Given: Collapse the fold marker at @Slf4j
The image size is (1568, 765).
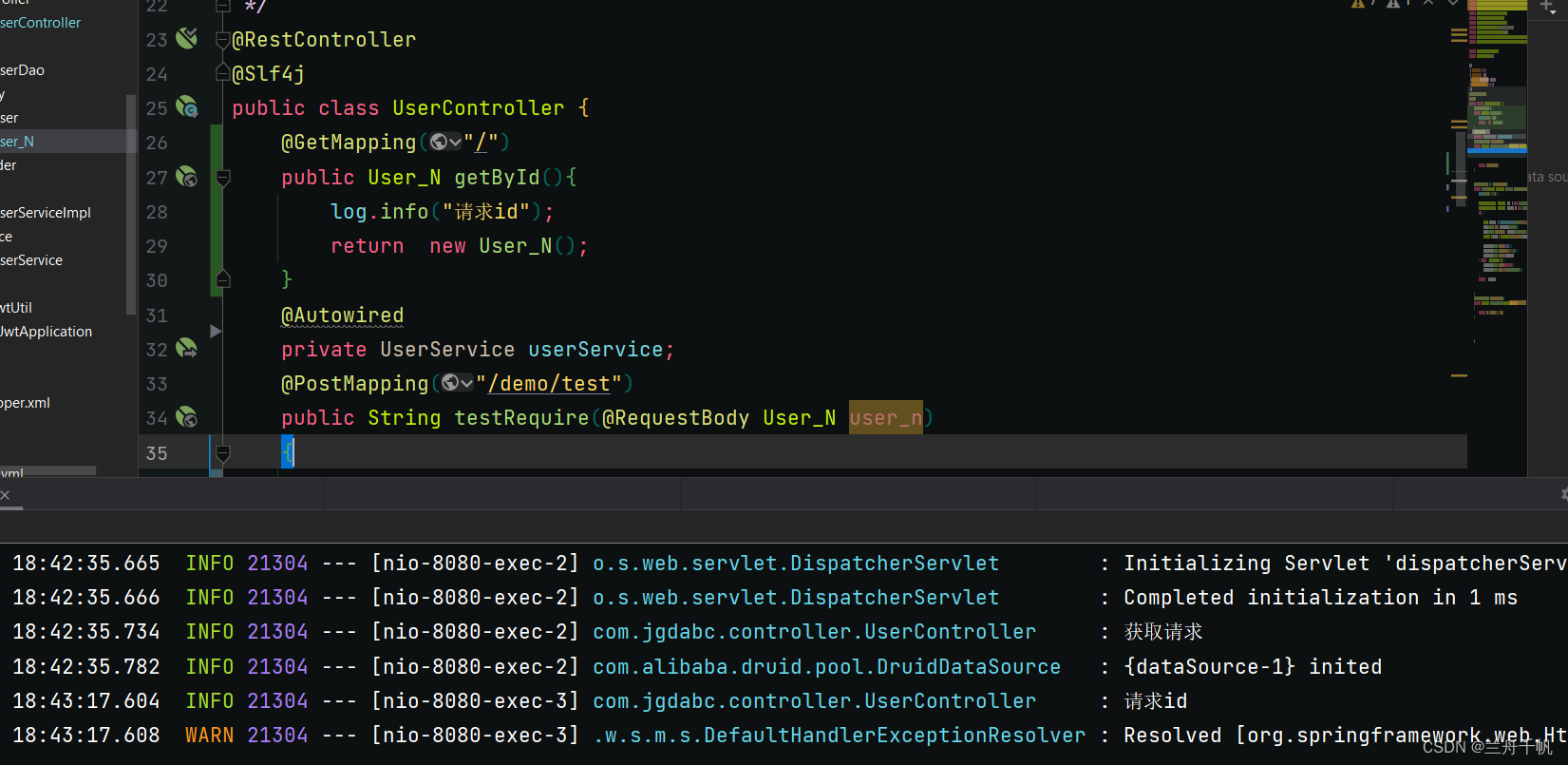Looking at the screenshot, I should click(222, 74).
